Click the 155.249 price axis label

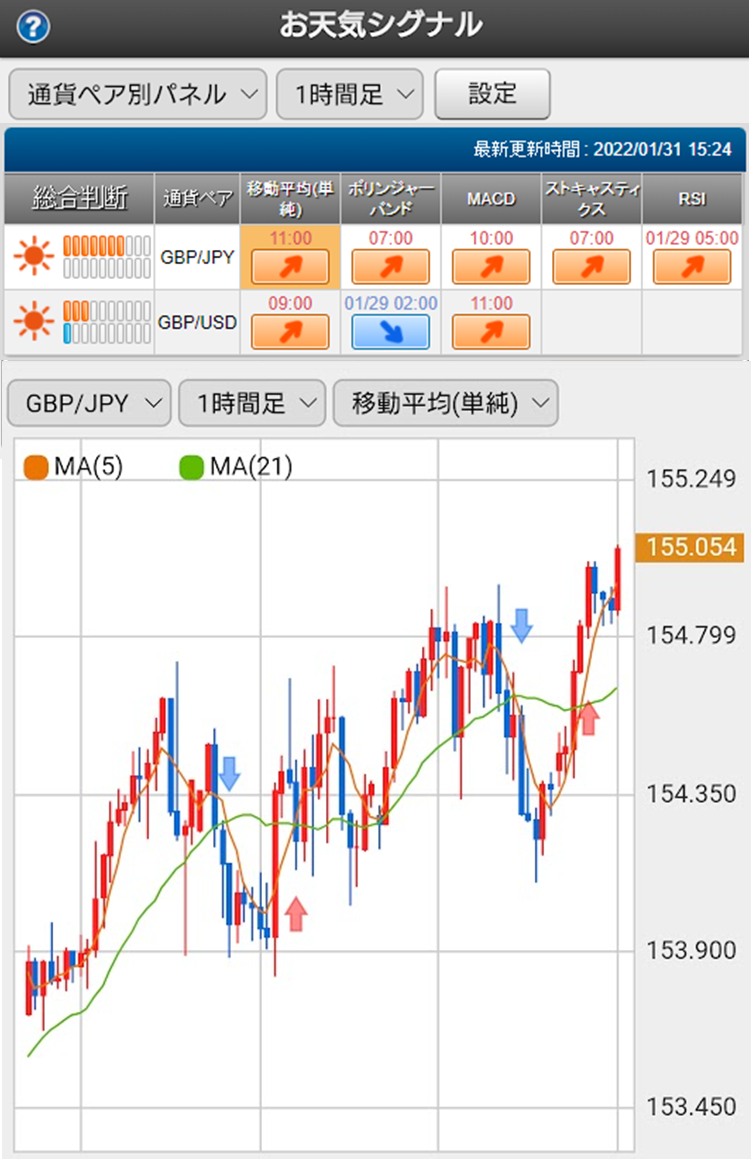click(x=691, y=479)
